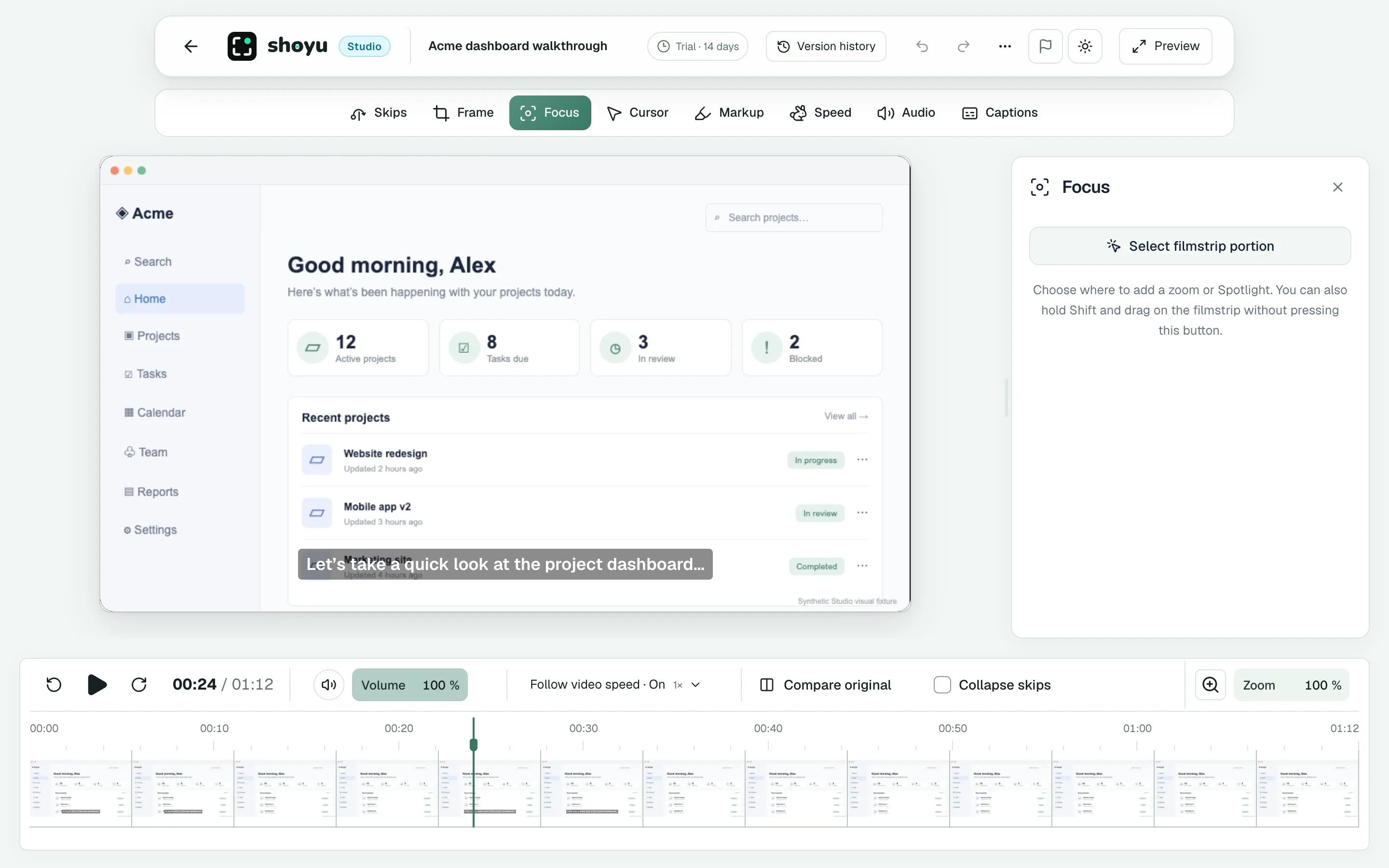Select the Focus tab
The height and width of the screenshot is (868, 1389).
[x=550, y=113]
